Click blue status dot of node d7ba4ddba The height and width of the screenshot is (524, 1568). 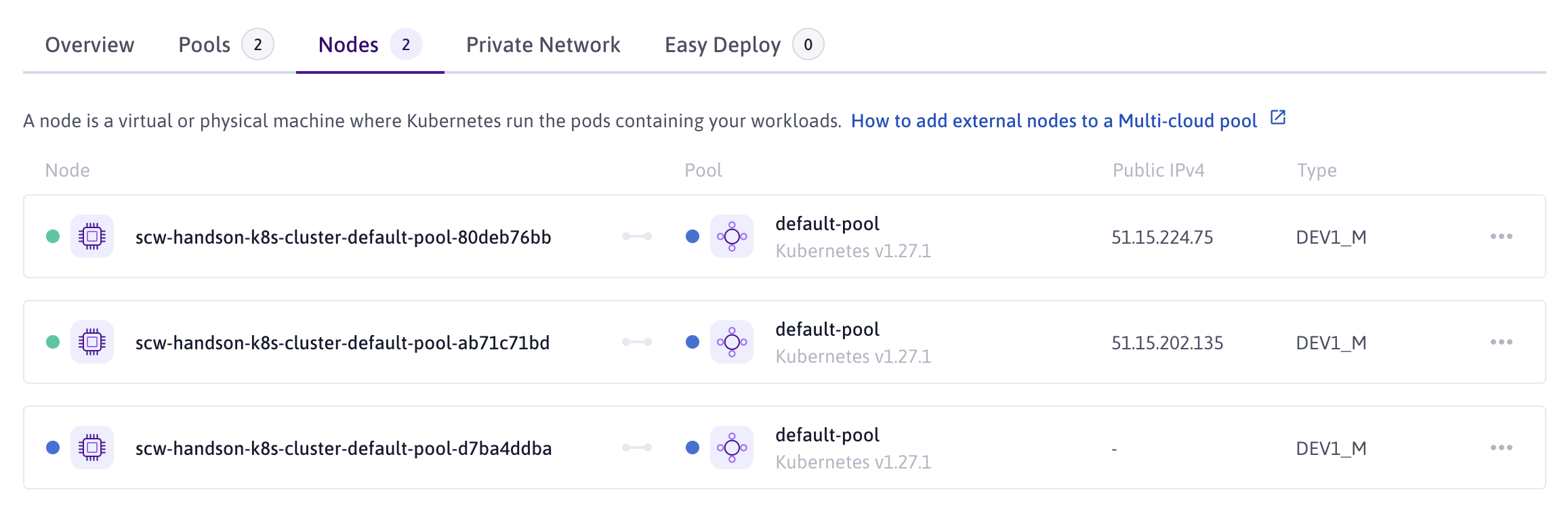(53, 447)
